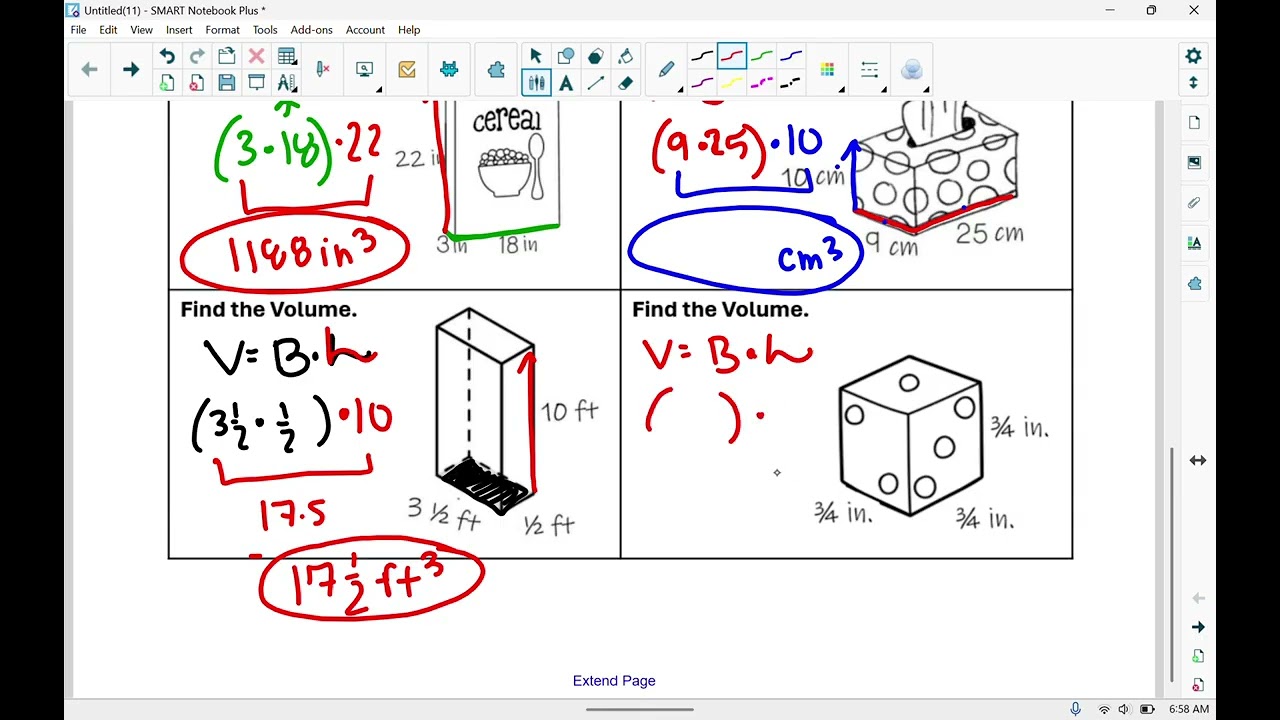Click the Redo button
The width and height of the screenshot is (1280, 720).
(197, 56)
